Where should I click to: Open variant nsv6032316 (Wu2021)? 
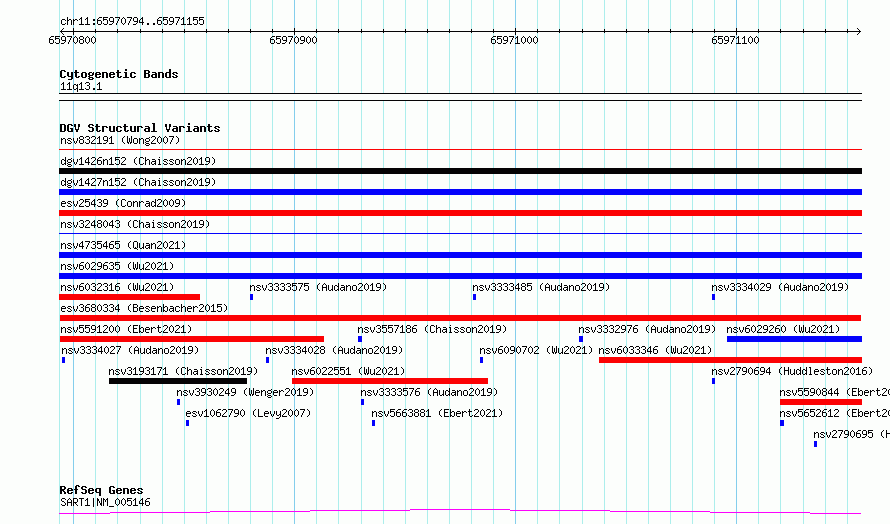(x=117, y=287)
